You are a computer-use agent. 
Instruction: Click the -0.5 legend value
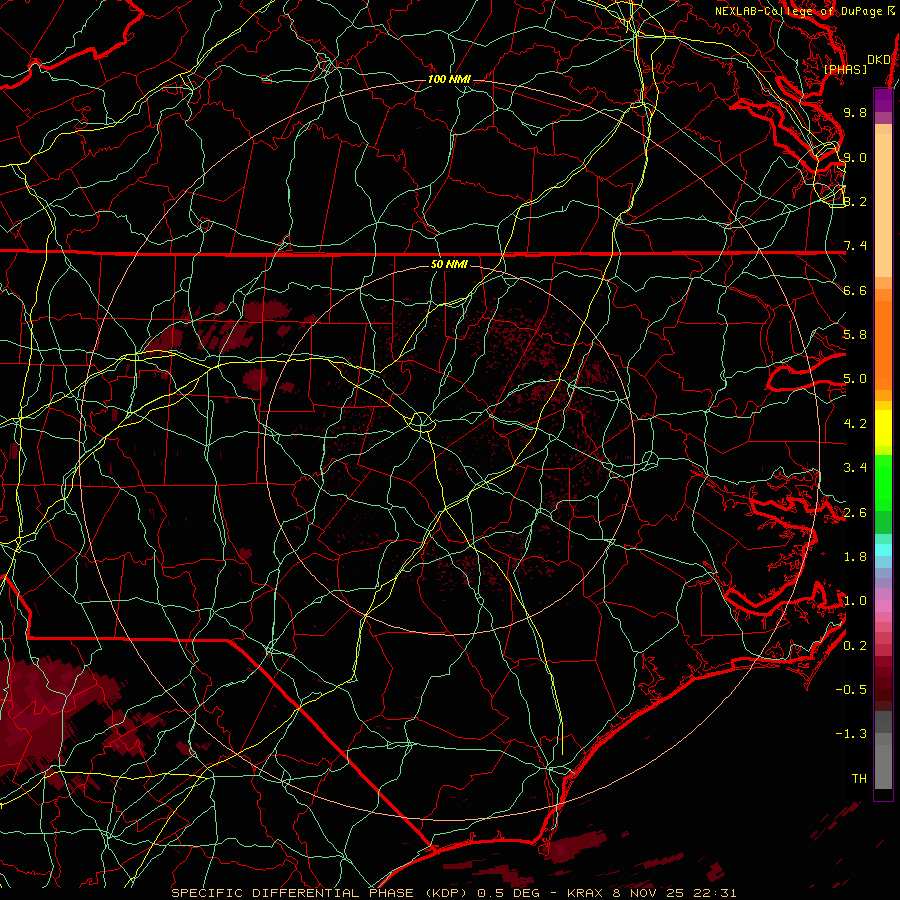pos(851,690)
